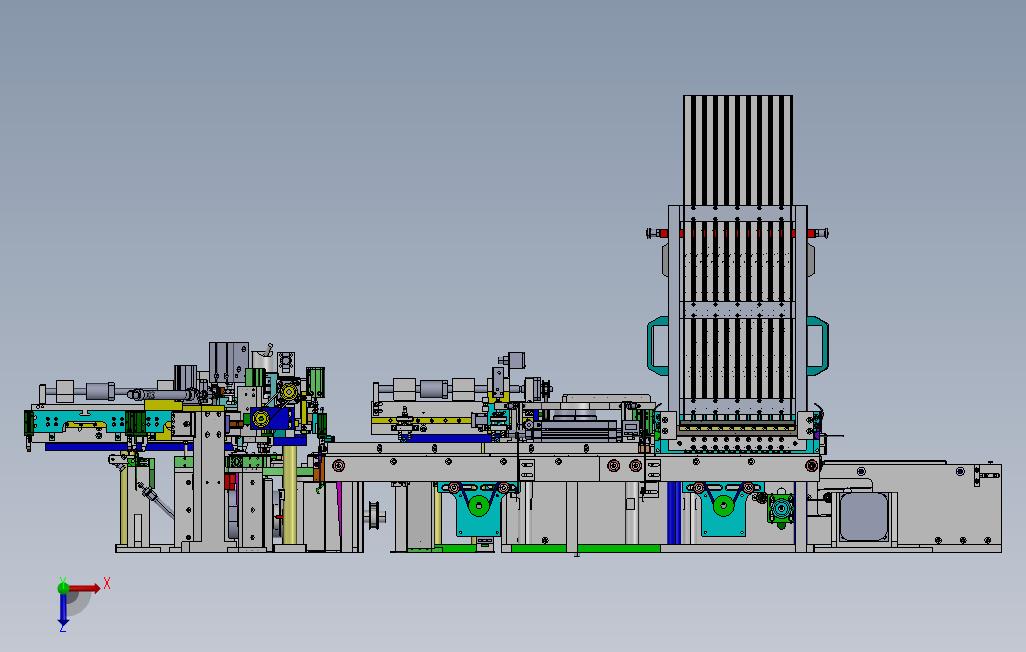
Task: Select the right teal handle on the magazine frame
Action: 817,346
